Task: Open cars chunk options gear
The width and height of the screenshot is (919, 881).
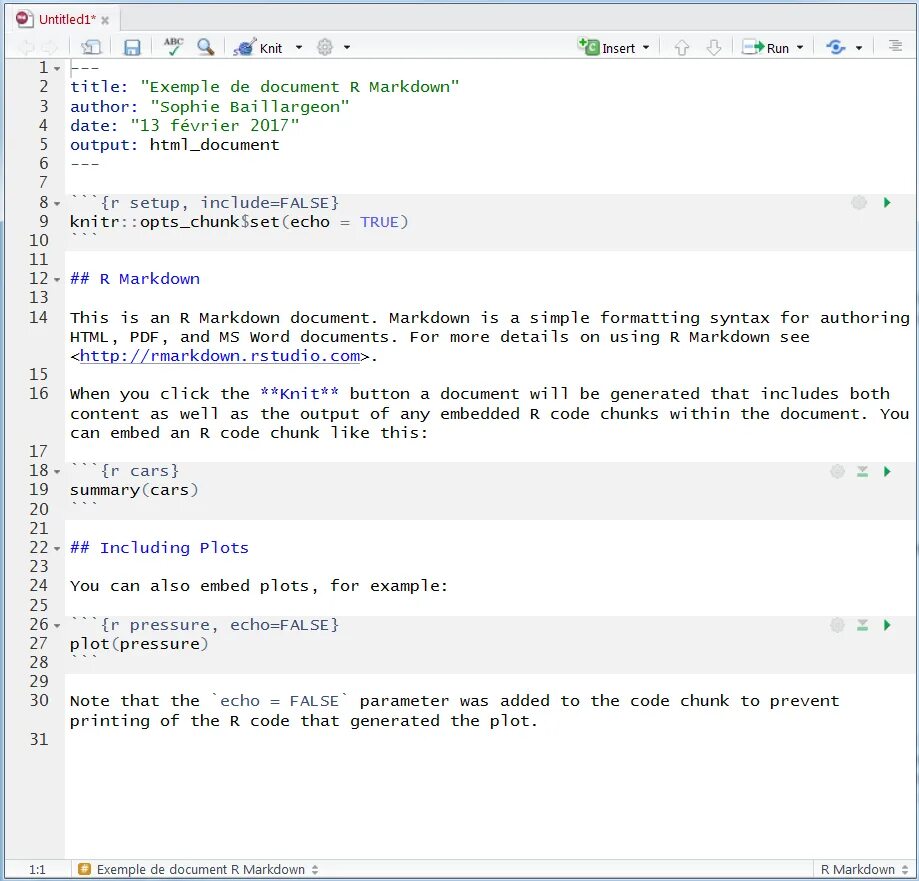Action: 838,471
